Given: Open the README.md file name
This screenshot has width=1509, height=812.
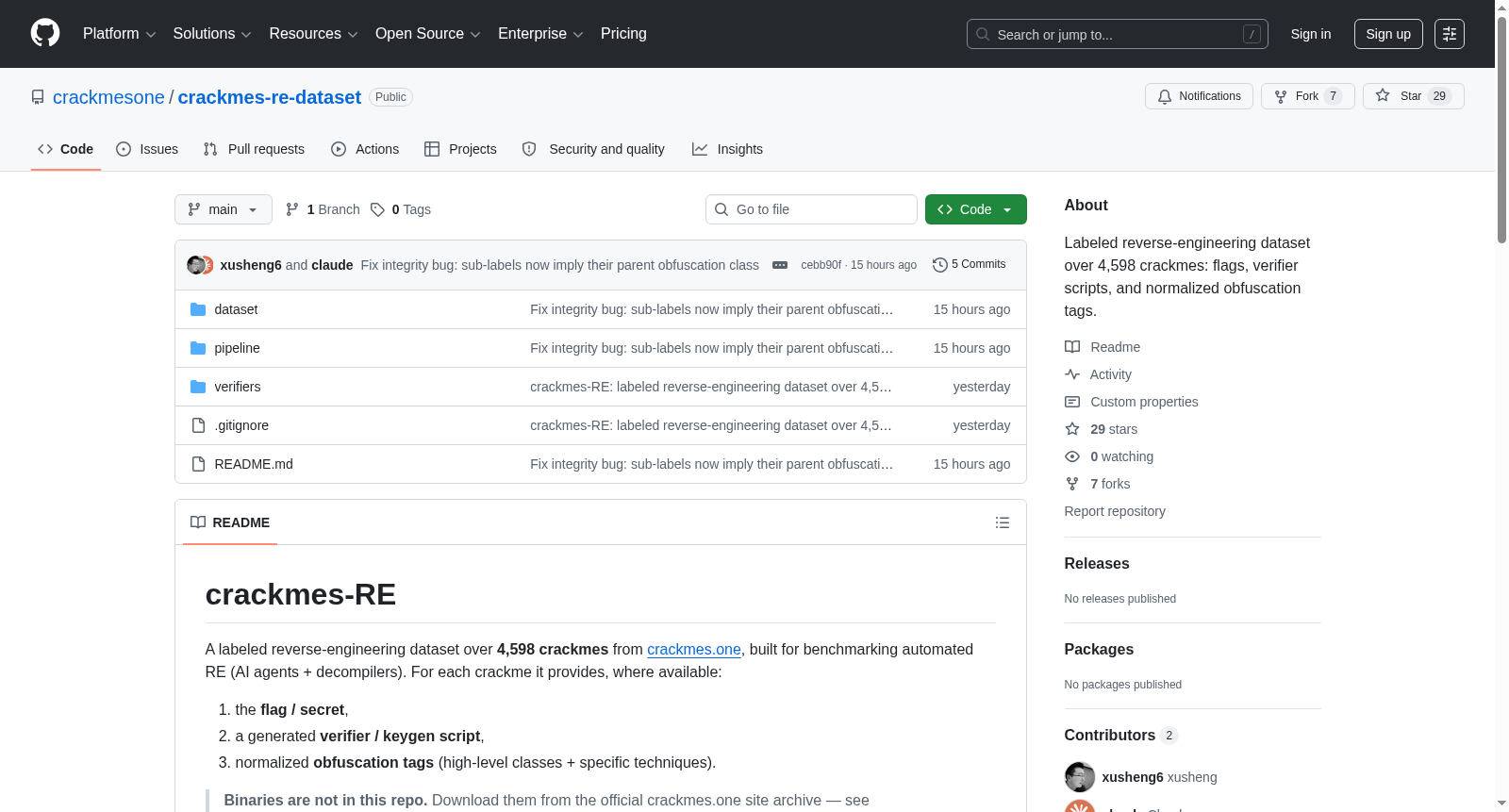Looking at the screenshot, I should (x=254, y=464).
